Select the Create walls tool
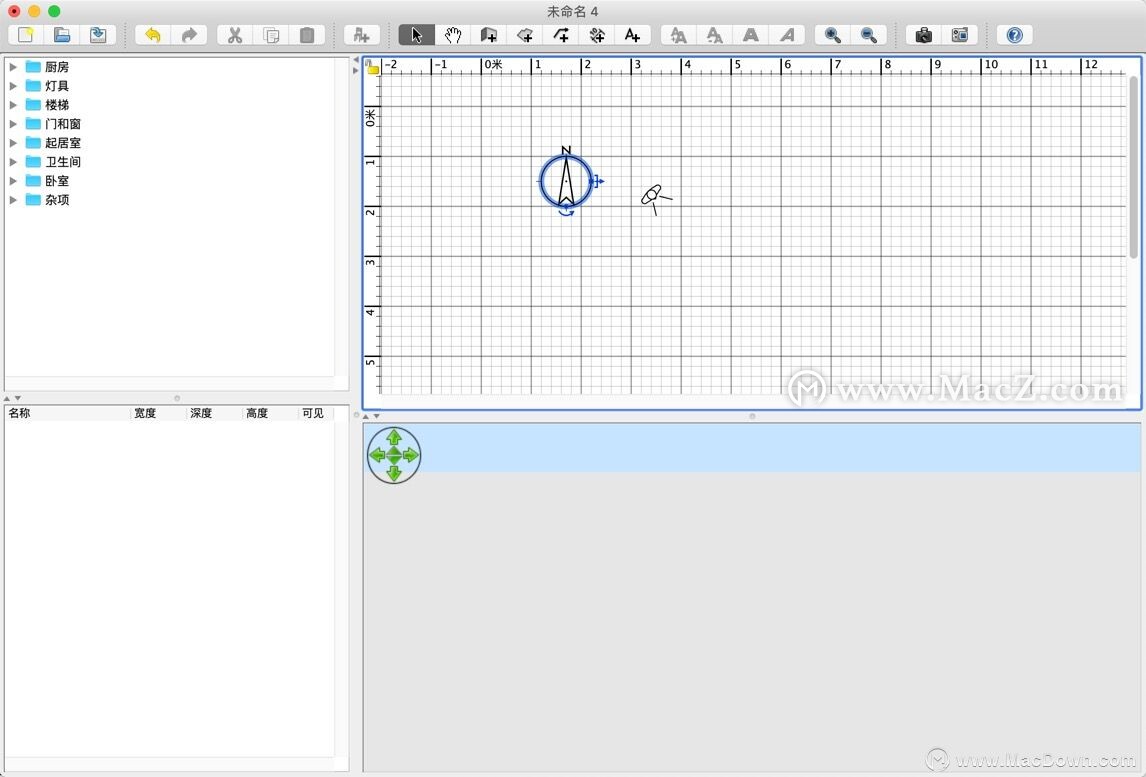 [489, 35]
